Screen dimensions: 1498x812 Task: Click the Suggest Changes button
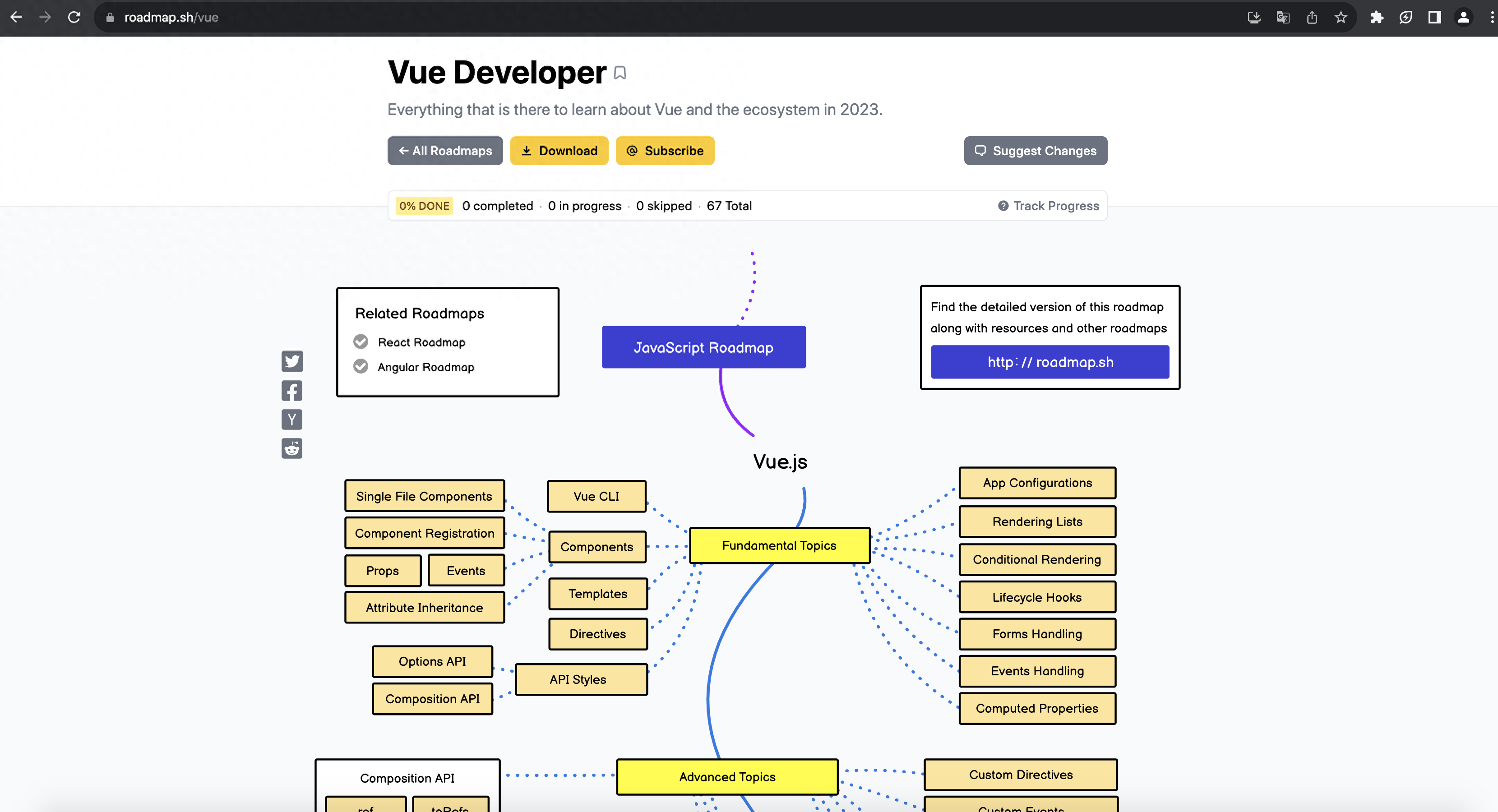[1036, 150]
